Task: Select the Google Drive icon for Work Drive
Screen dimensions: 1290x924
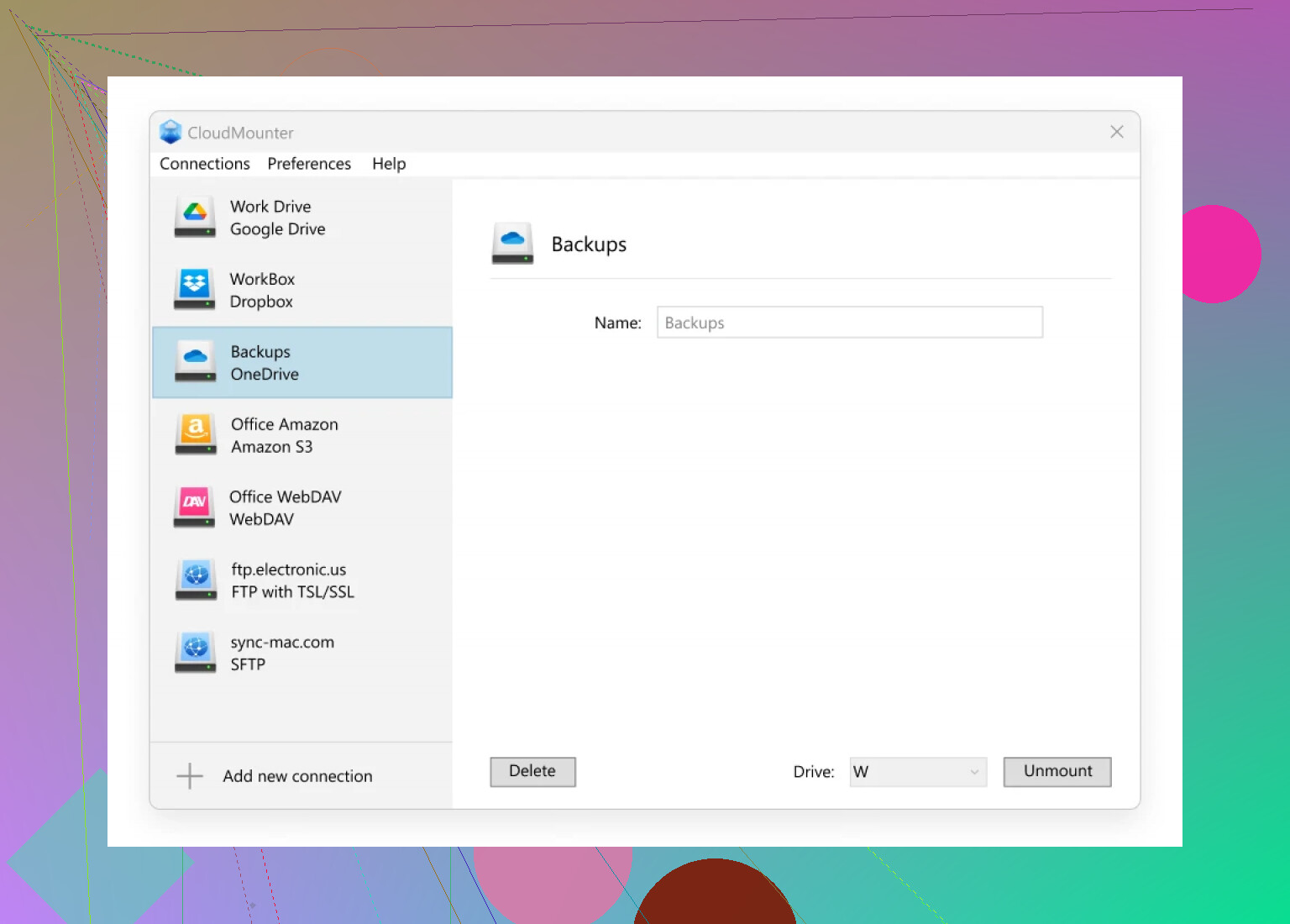Action: coord(195,217)
